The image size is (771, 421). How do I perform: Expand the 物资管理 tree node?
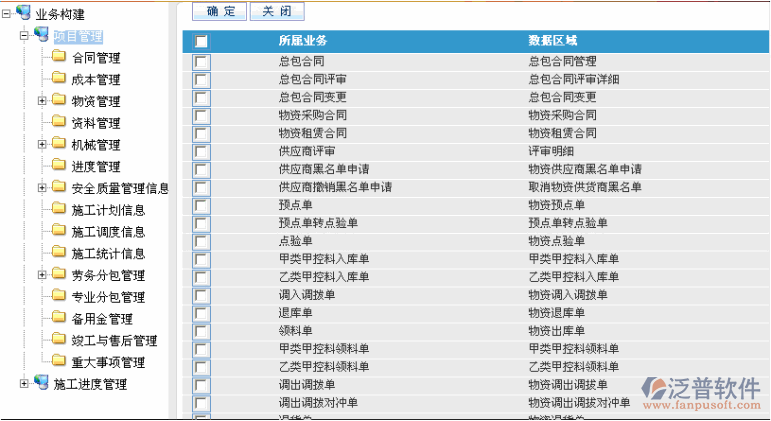[42, 101]
